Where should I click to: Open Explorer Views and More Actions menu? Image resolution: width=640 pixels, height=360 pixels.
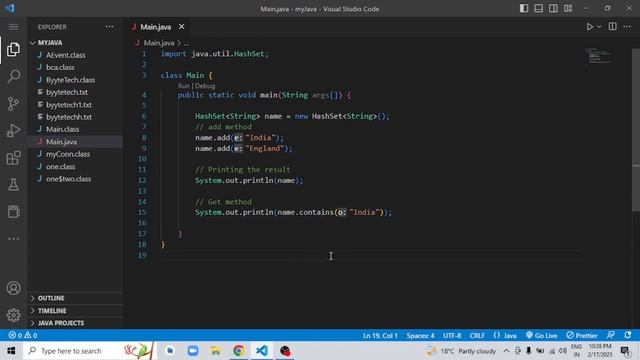[110, 27]
